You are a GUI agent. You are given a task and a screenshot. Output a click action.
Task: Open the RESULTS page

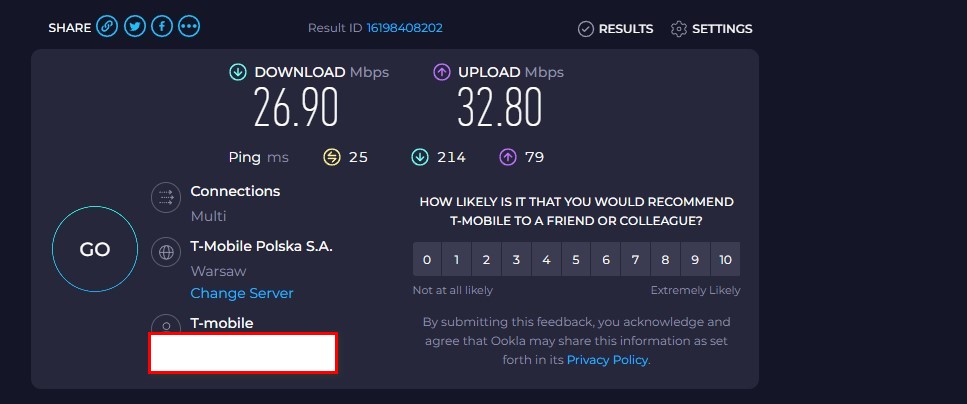615,29
